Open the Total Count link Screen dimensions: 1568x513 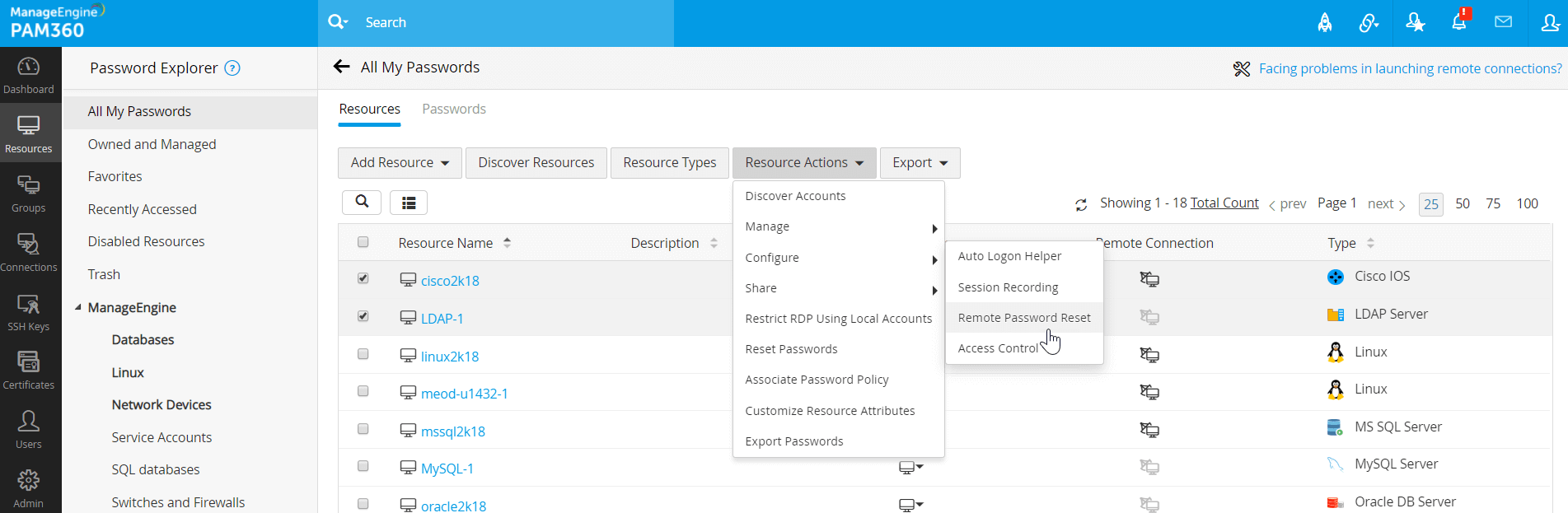point(1224,203)
